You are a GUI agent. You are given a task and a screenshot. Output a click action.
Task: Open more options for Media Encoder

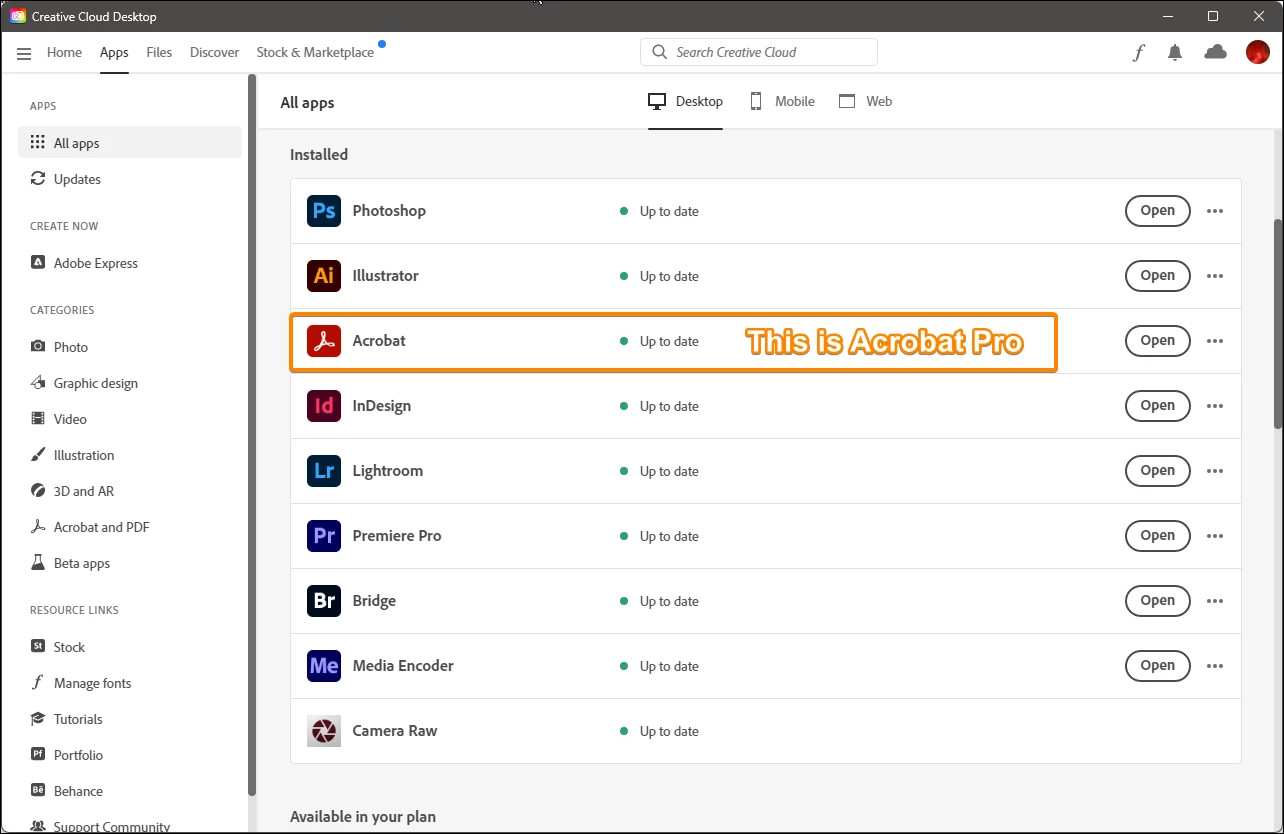tap(1215, 666)
